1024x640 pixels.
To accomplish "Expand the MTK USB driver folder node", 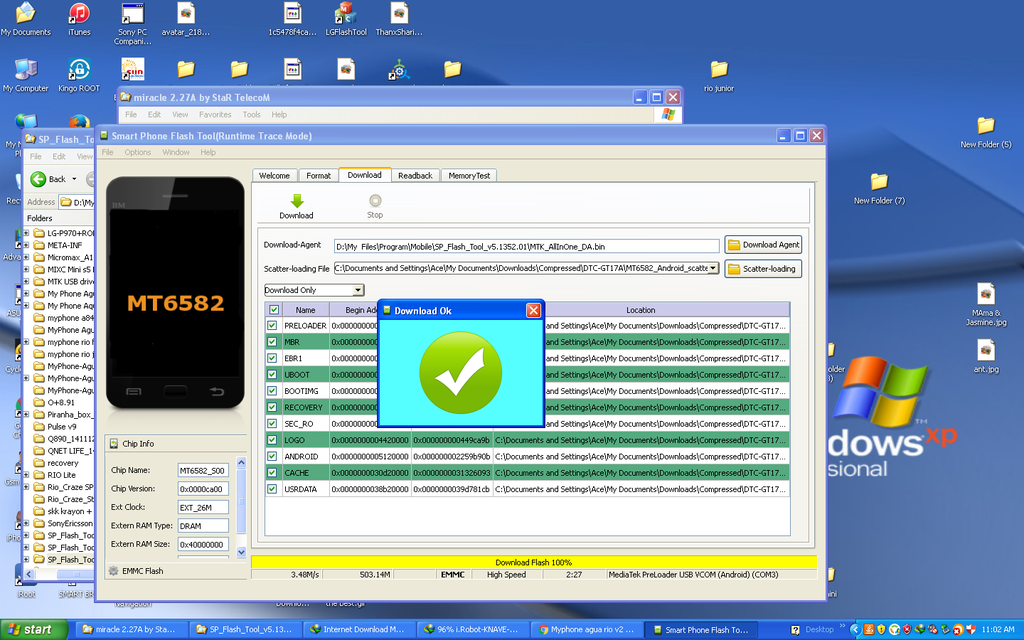I will [27, 281].
